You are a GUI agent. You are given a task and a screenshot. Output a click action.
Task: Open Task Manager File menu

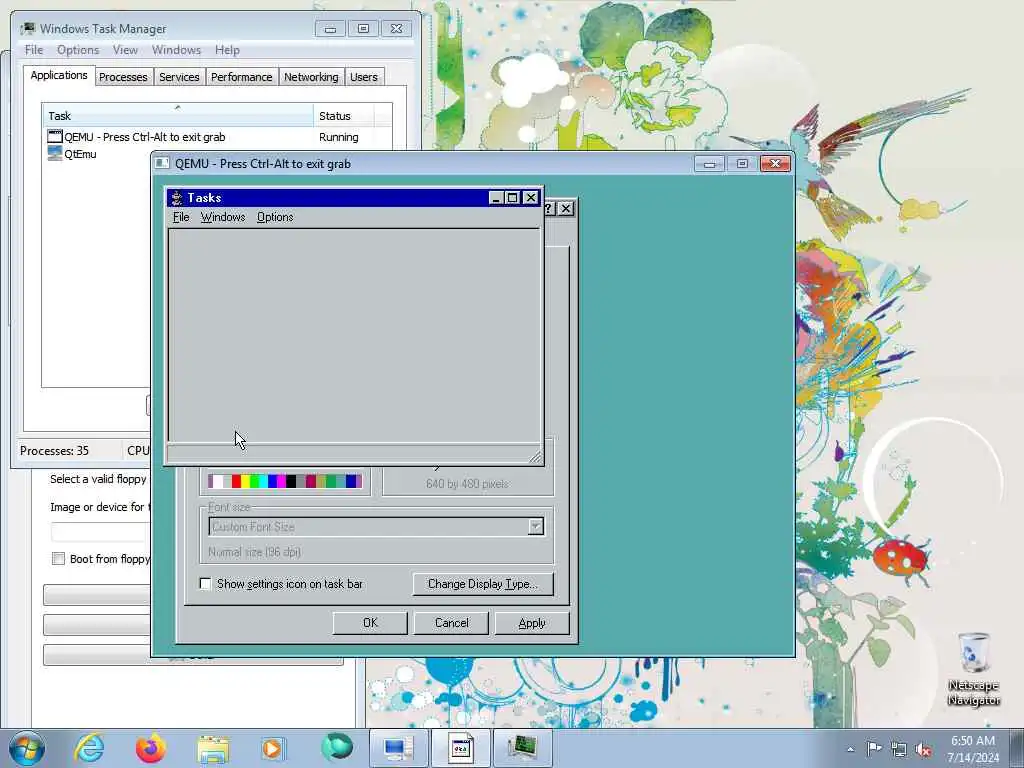(34, 50)
